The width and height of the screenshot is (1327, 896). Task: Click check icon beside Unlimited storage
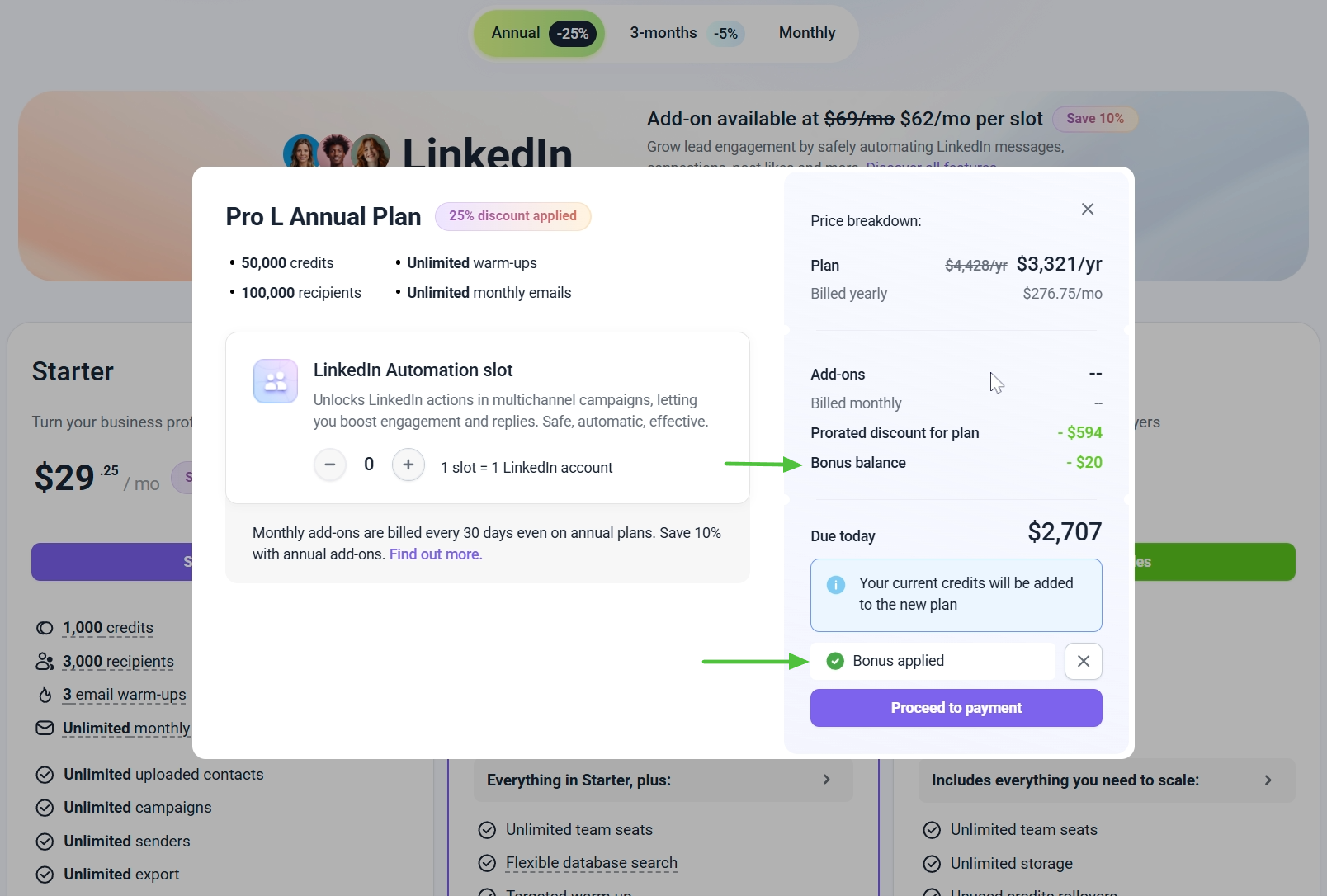932,864
